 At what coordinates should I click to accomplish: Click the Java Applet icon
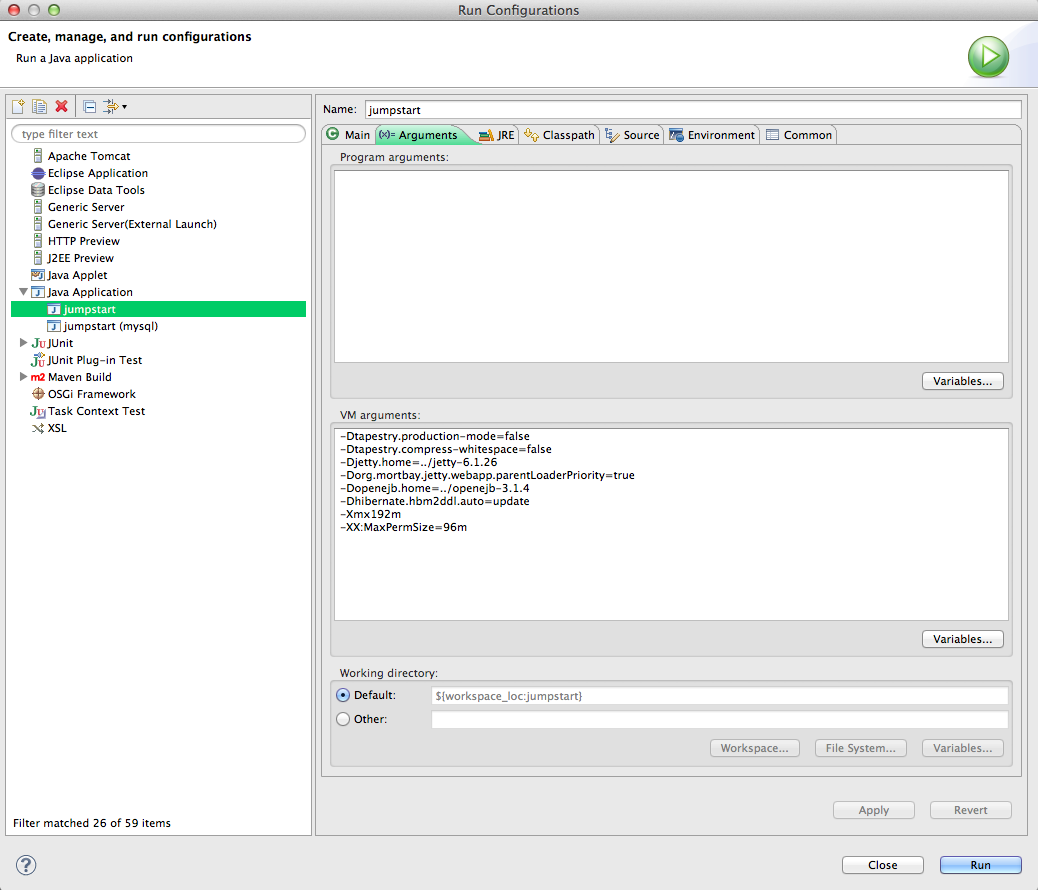pos(38,275)
